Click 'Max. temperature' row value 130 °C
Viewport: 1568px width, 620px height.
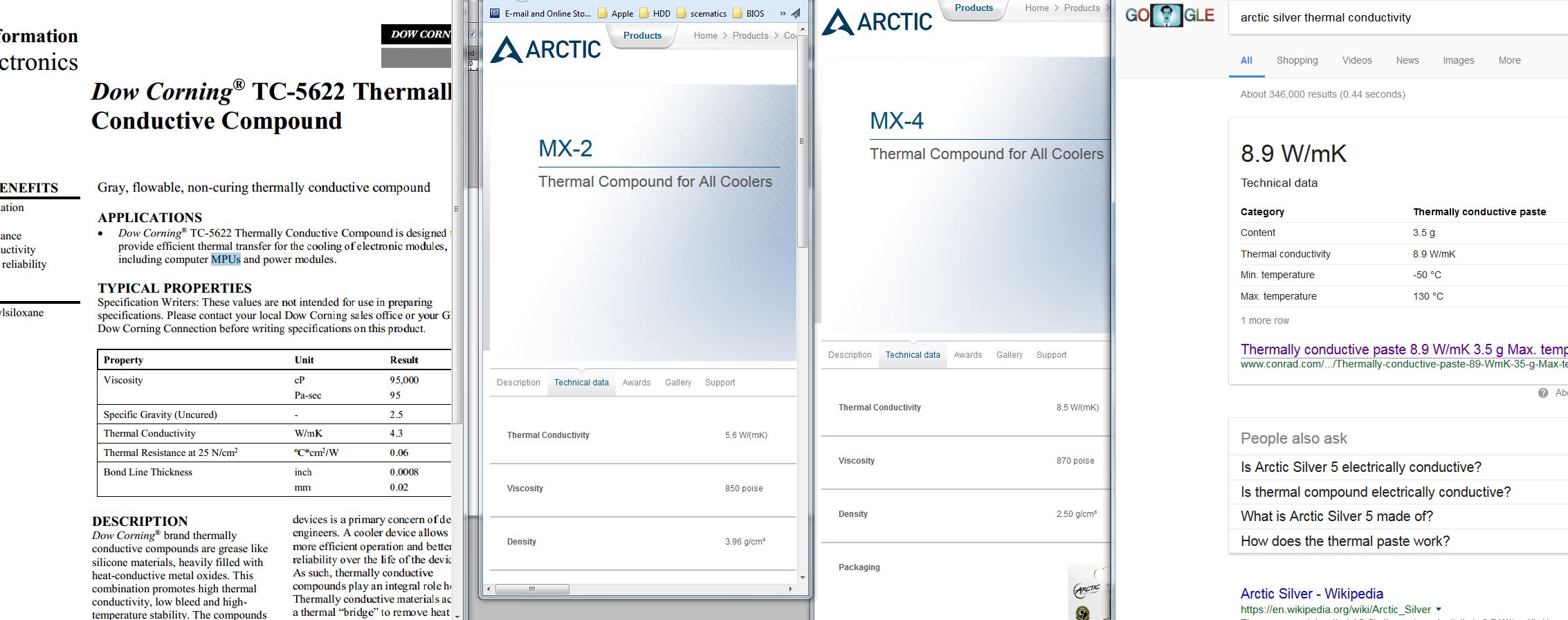coord(1428,296)
